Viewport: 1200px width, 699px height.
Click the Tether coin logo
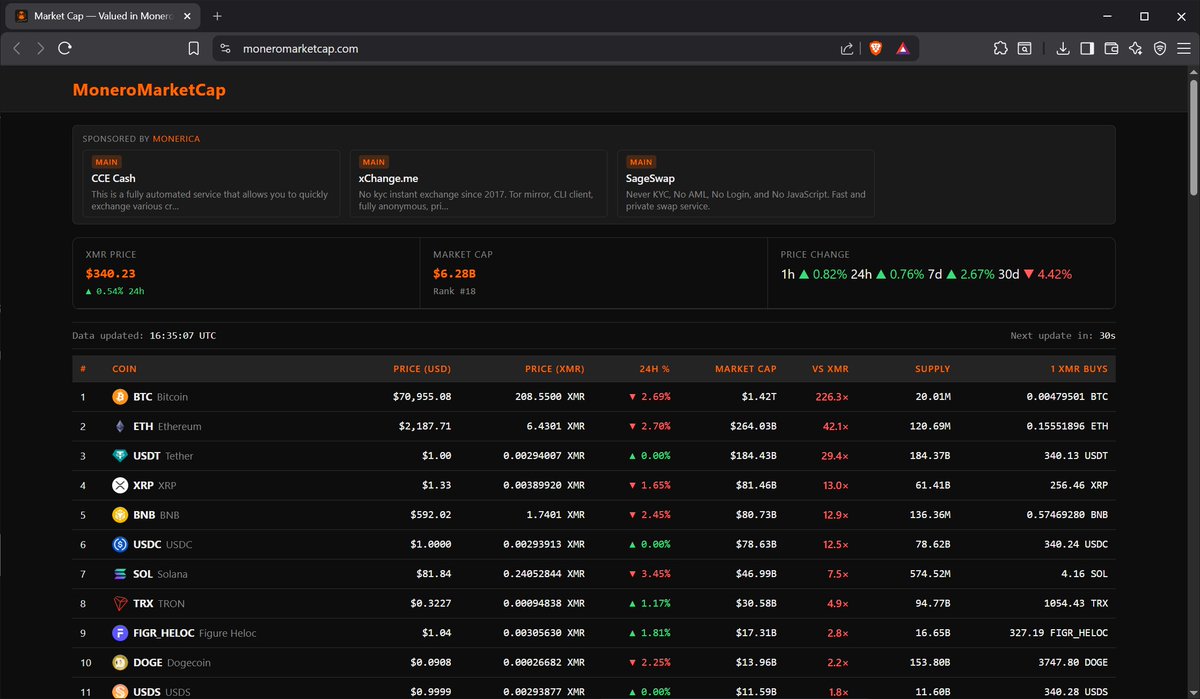[120, 456]
